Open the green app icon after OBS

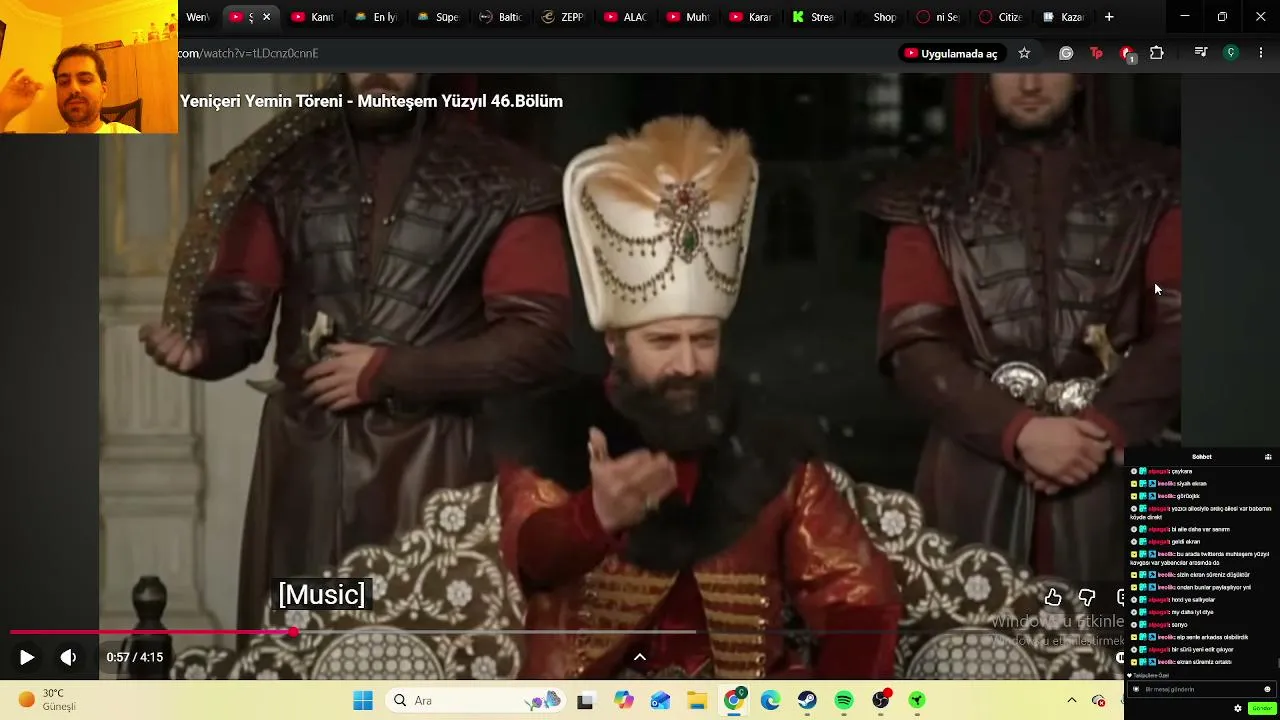(917, 700)
